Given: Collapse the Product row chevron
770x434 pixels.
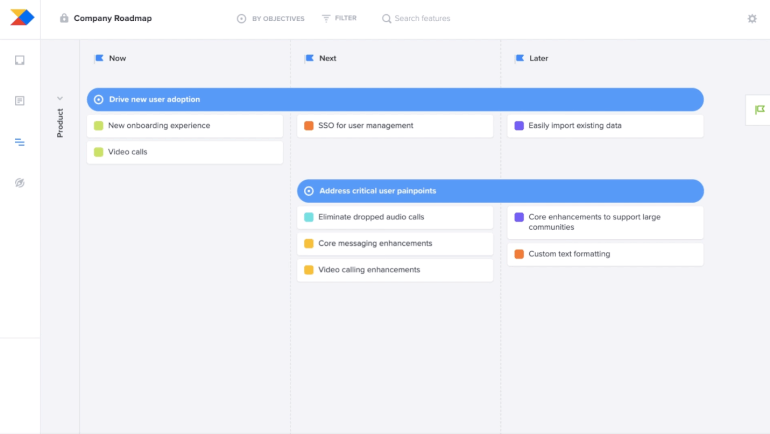Looking at the screenshot, I should pos(60,98).
